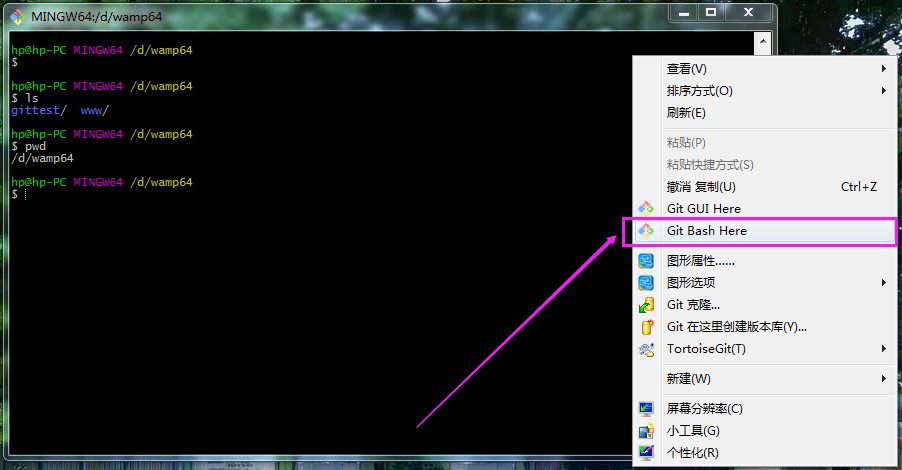This screenshot has width=902, height=470.
Task: Expand the 新建(W) submenu arrow
Action: pyautogui.click(x=884, y=379)
